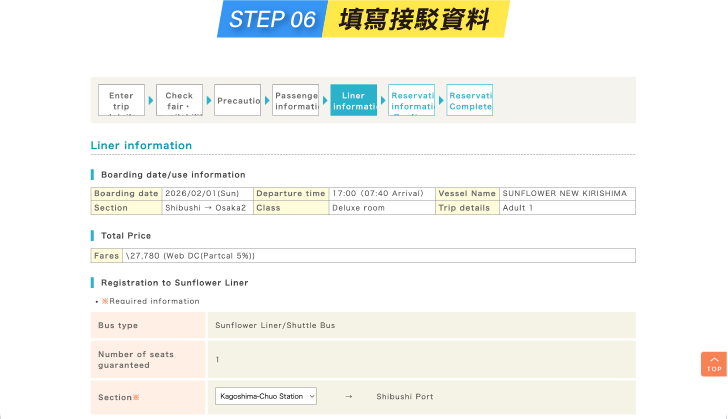Go to the Enter trip details step
The height and width of the screenshot is (419, 728).
point(121,100)
